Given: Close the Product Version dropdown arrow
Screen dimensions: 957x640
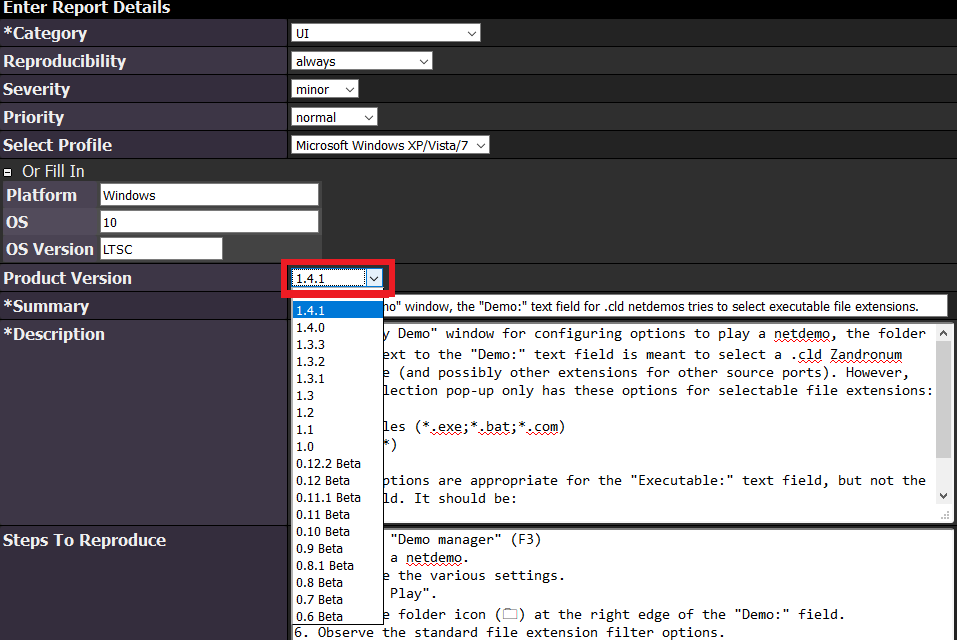Looking at the screenshot, I should click(x=373, y=278).
